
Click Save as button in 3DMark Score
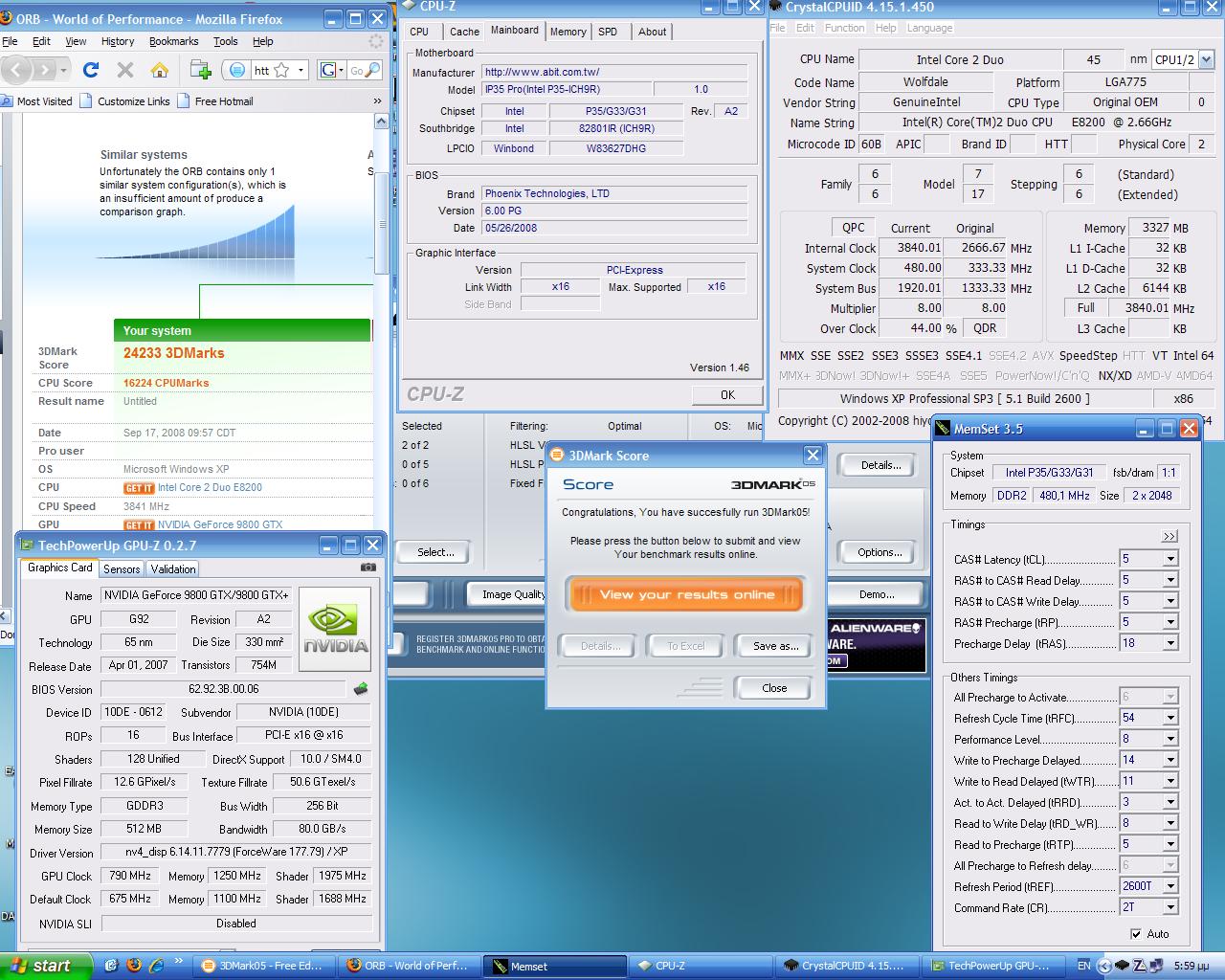pos(775,646)
